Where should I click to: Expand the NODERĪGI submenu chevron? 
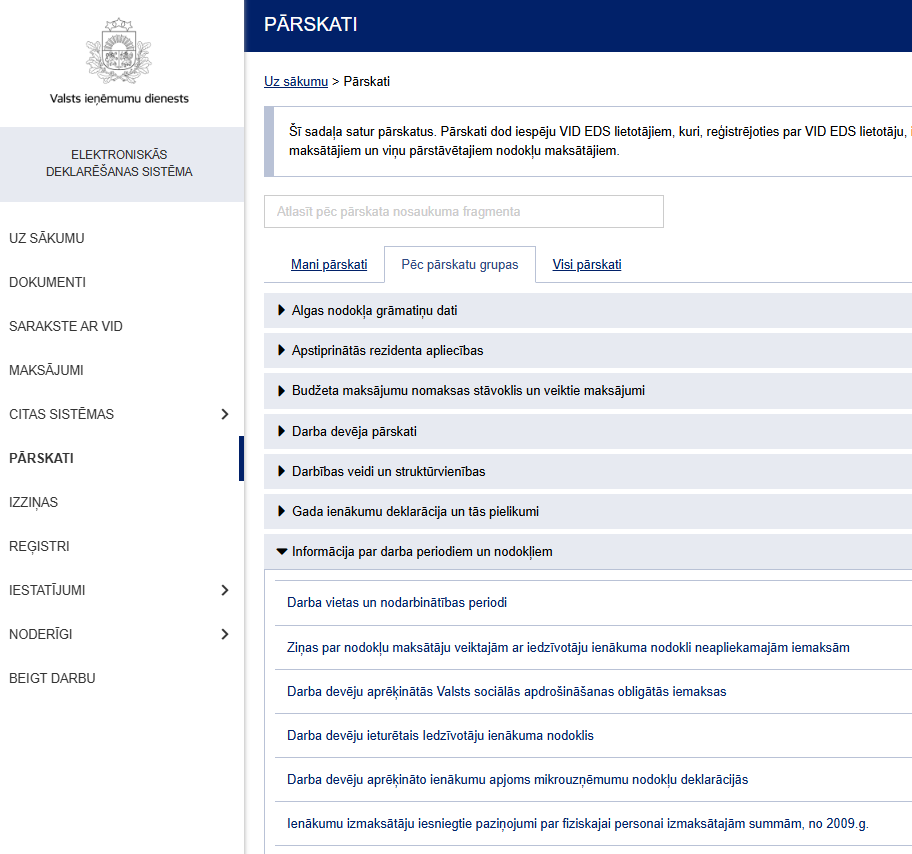click(225, 634)
